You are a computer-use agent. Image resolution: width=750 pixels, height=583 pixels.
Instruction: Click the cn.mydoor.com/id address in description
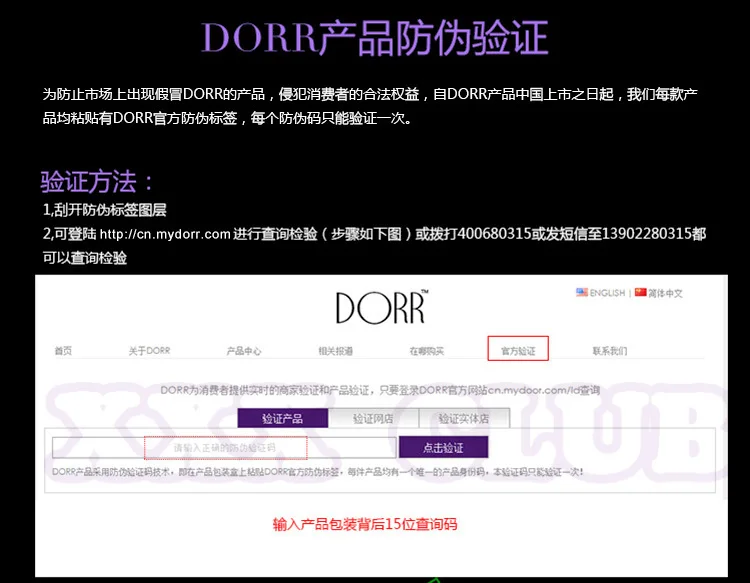click(x=534, y=390)
